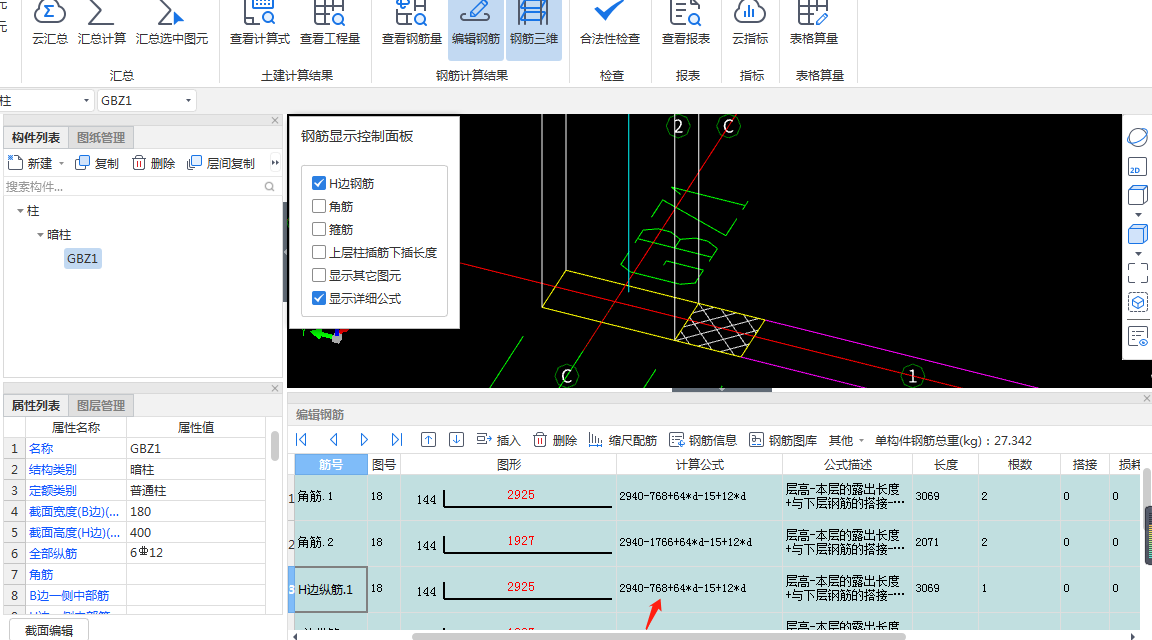
Task: Click the property list vertical scrollbar
Action: coord(275,446)
